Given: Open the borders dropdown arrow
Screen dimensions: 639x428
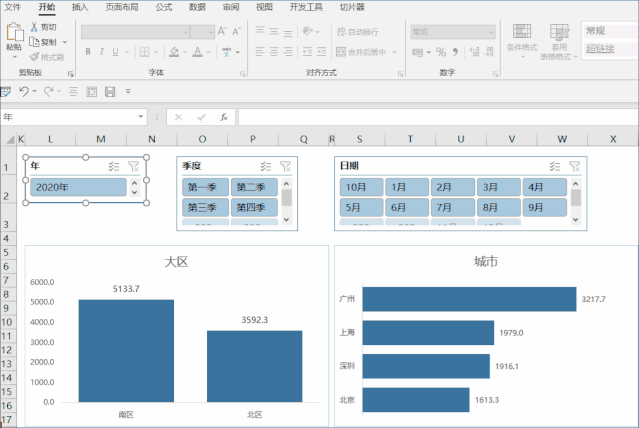Looking at the screenshot, I should 156,52.
